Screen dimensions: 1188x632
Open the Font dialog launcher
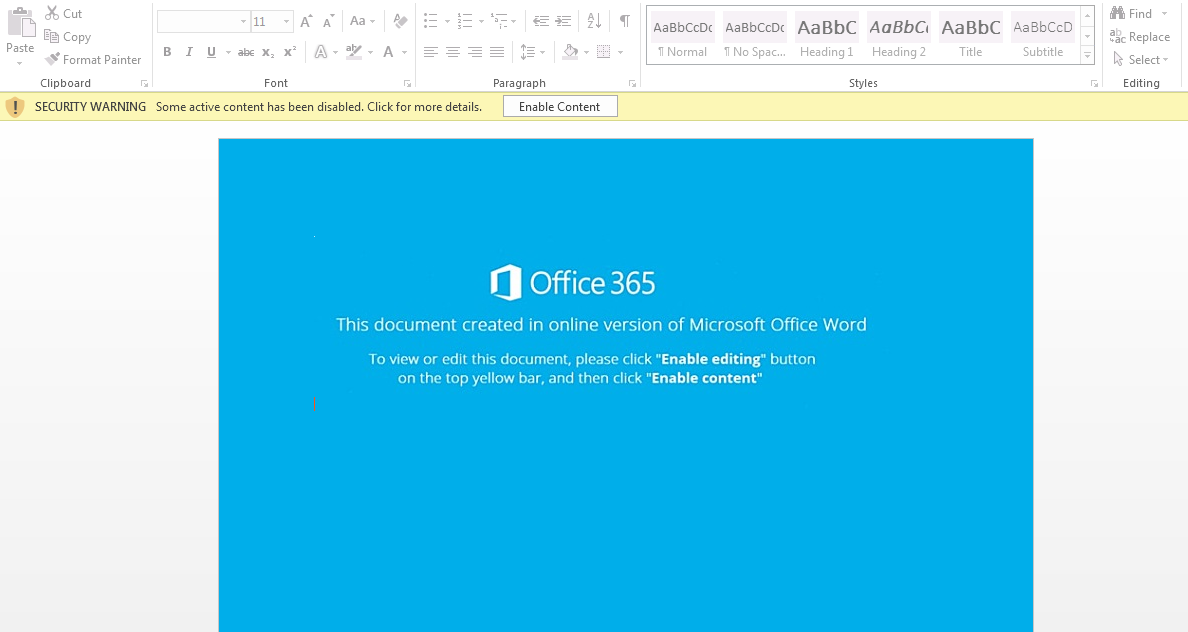pyautogui.click(x=408, y=83)
